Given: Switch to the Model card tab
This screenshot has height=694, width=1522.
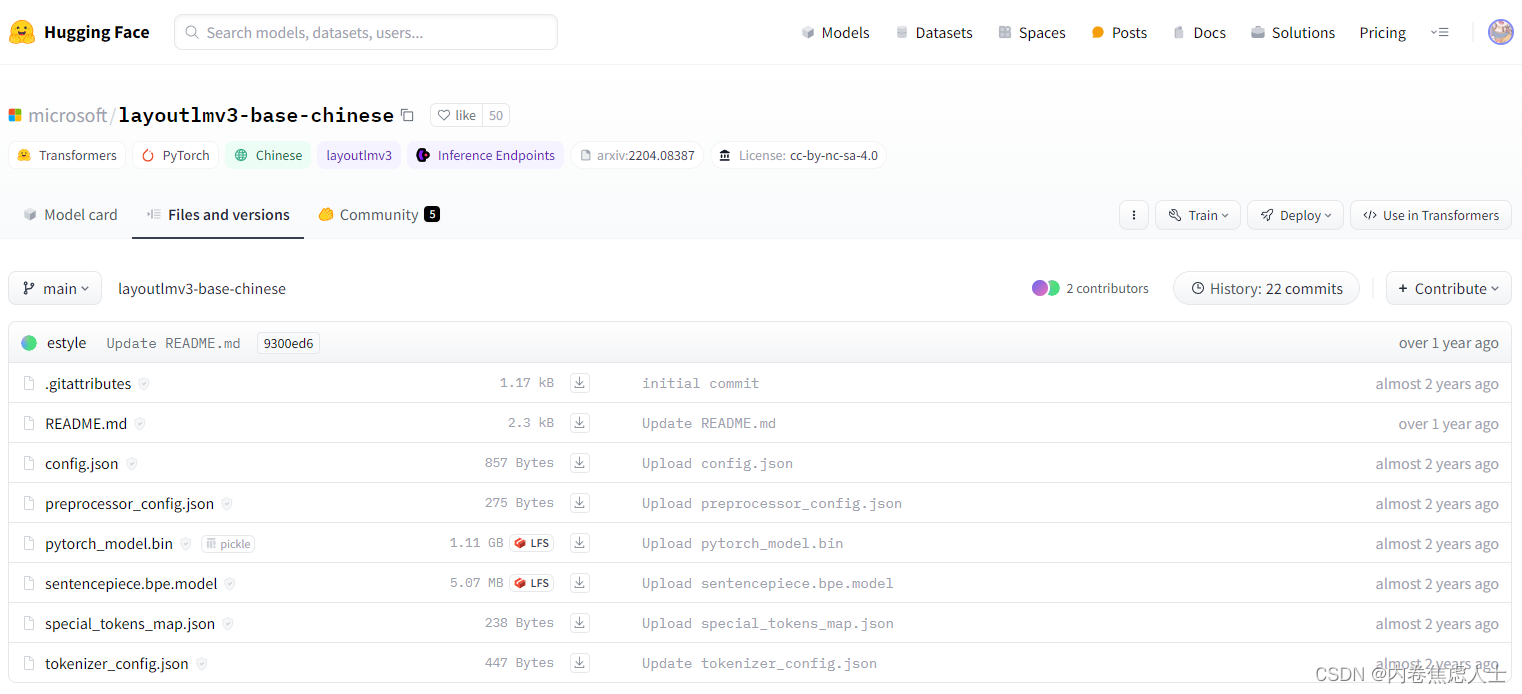Looking at the screenshot, I should coord(70,215).
